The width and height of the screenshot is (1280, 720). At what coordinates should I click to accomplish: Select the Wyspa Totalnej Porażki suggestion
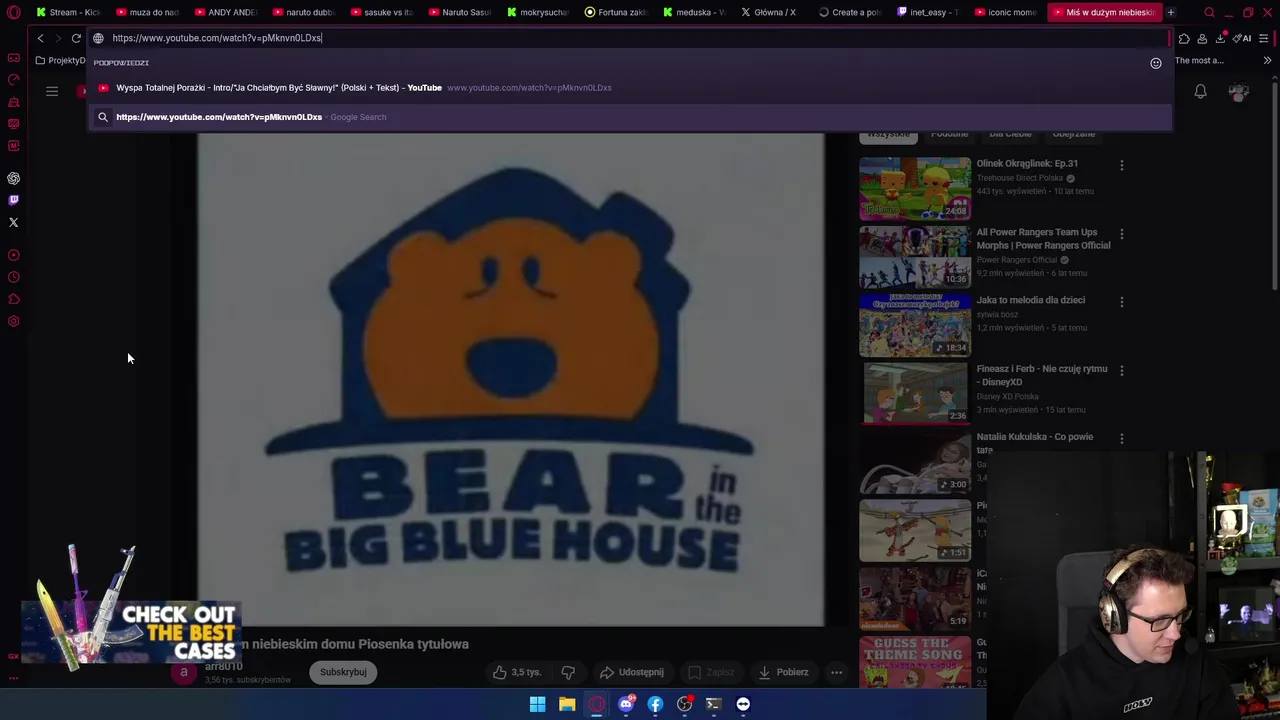coord(630,88)
